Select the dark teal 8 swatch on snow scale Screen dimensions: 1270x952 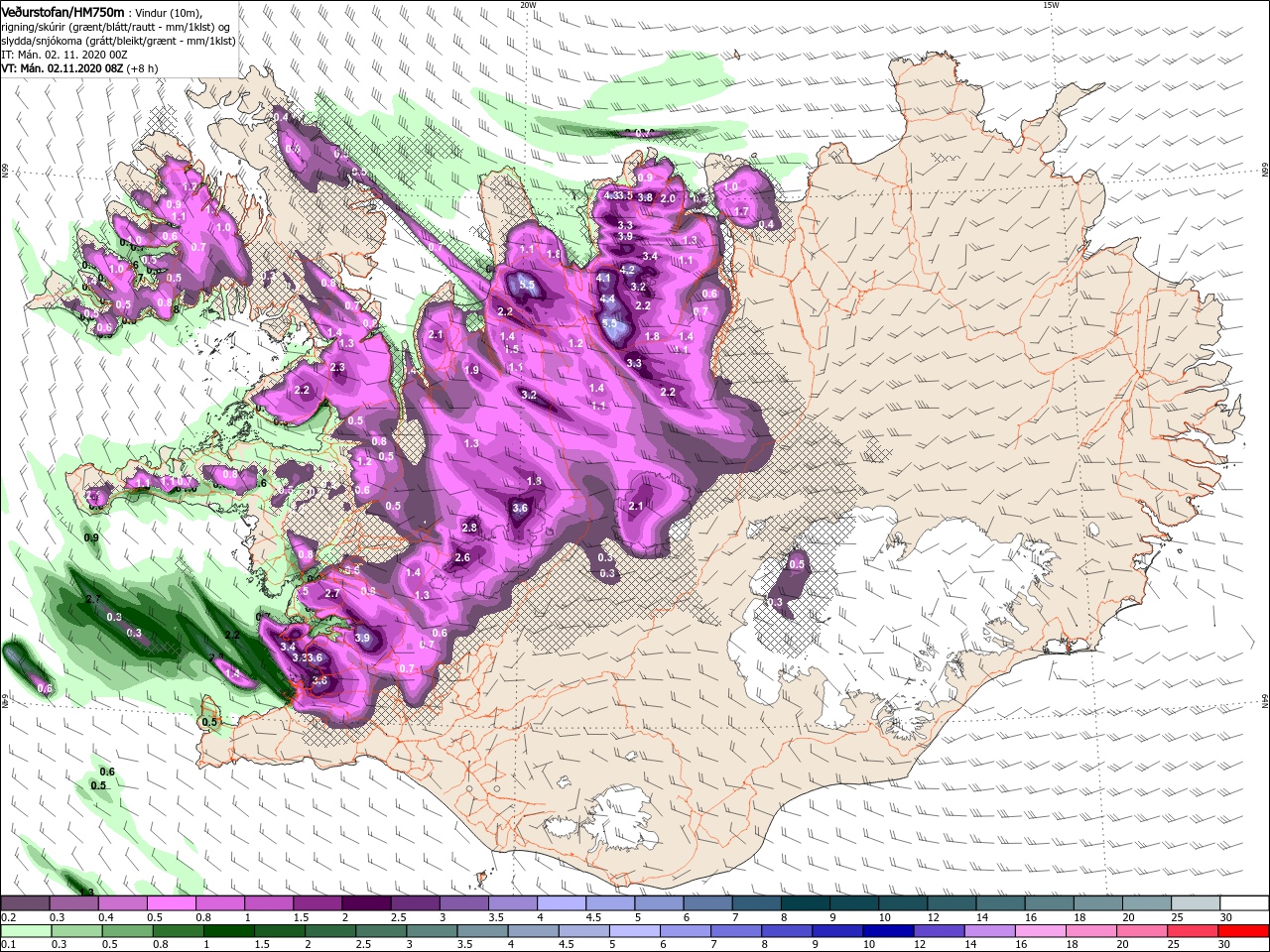tap(805, 902)
